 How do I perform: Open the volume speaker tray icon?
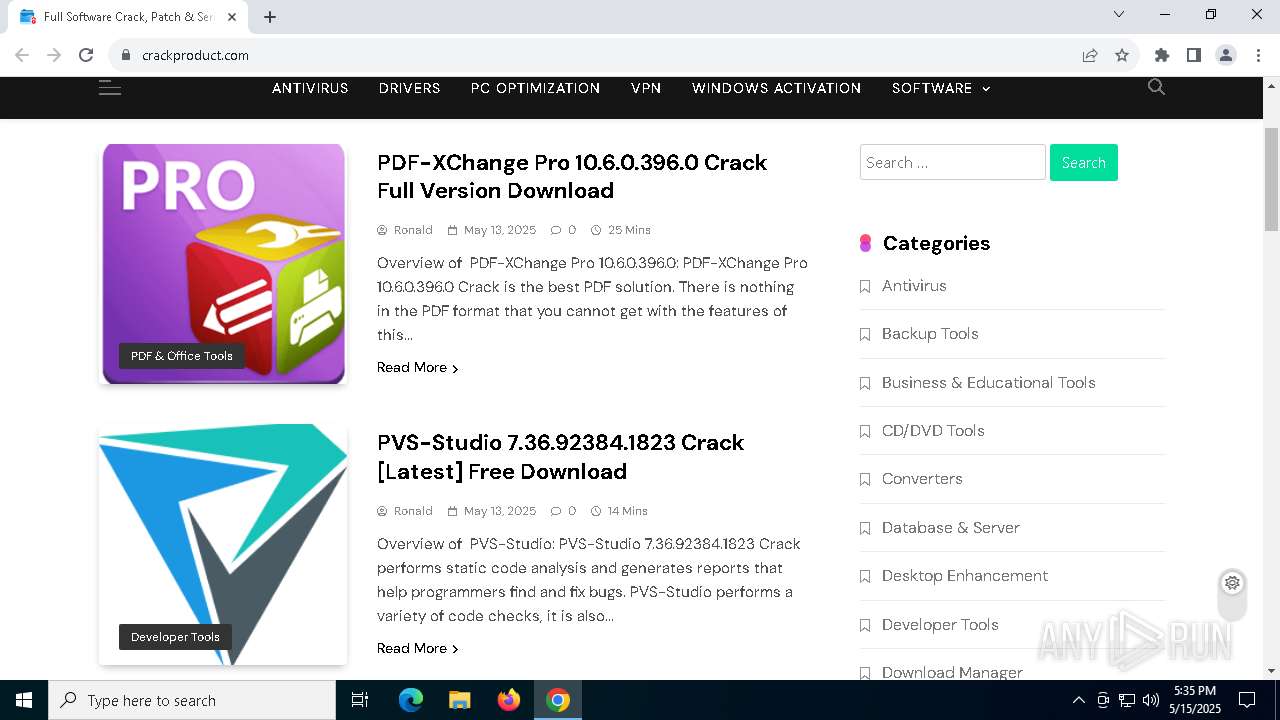pyautogui.click(x=1150, y=700)
